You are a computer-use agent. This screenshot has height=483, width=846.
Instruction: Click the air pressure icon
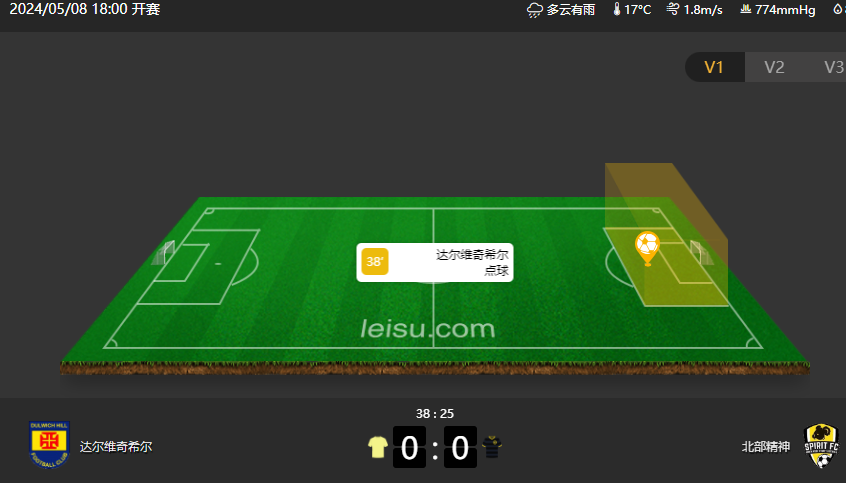(746, 9)
